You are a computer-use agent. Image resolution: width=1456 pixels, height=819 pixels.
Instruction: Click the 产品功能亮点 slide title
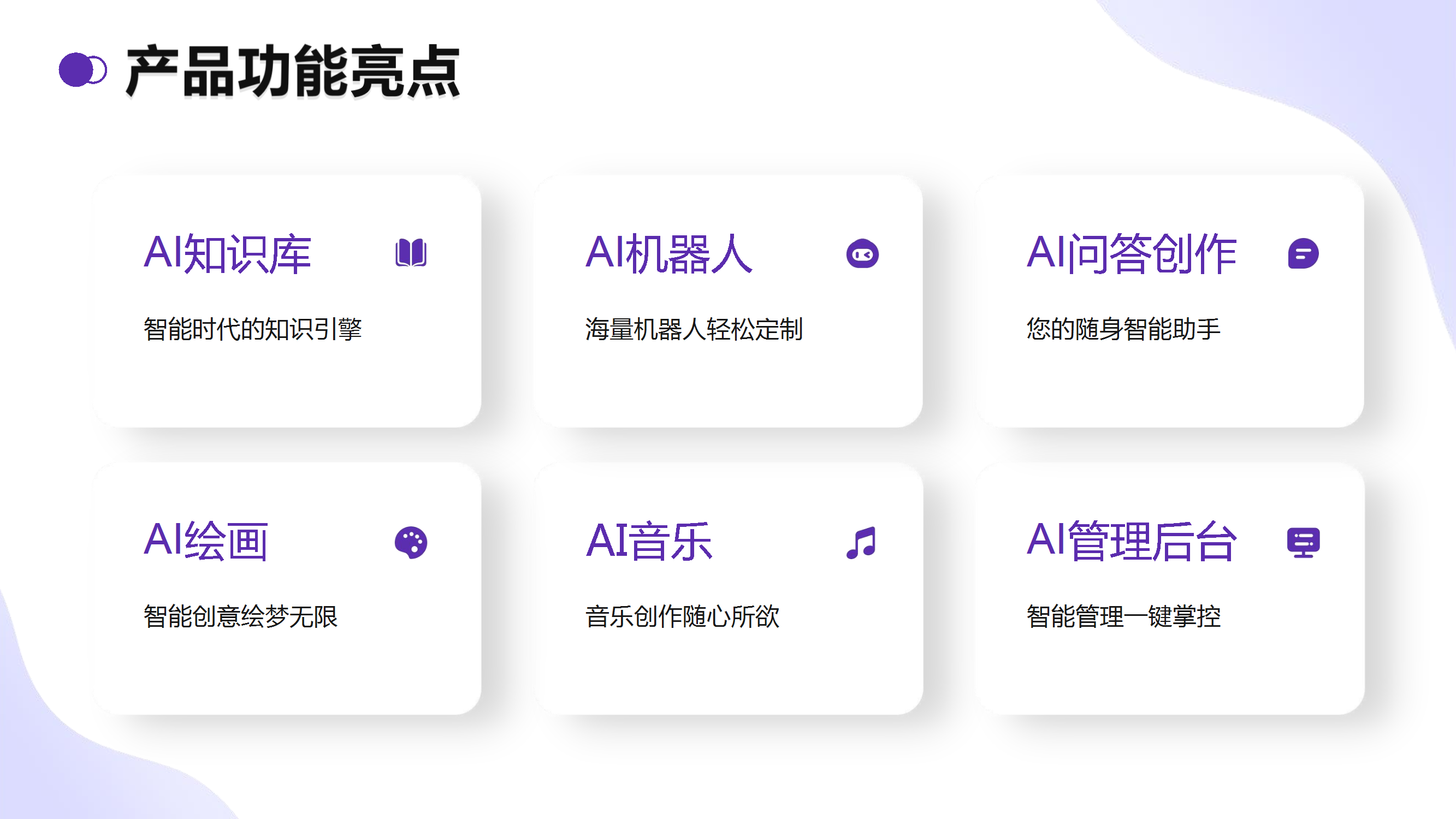(293, 71)
